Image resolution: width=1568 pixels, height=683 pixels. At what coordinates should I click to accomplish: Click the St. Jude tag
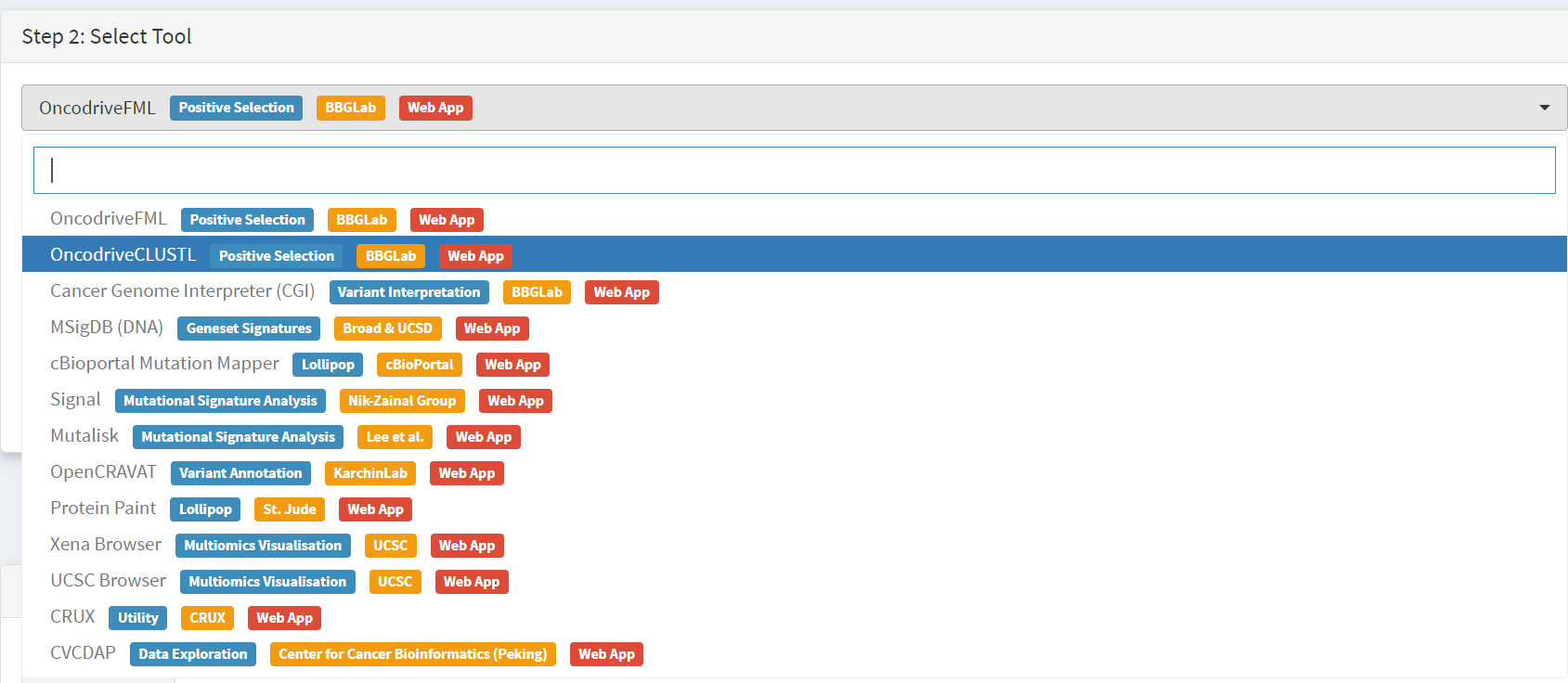(290, 509)
